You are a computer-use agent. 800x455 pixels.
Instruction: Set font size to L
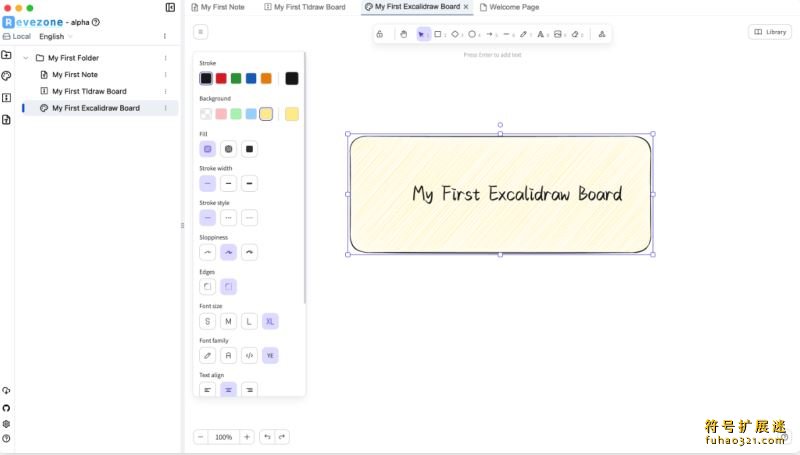click(x=249, y=321)
